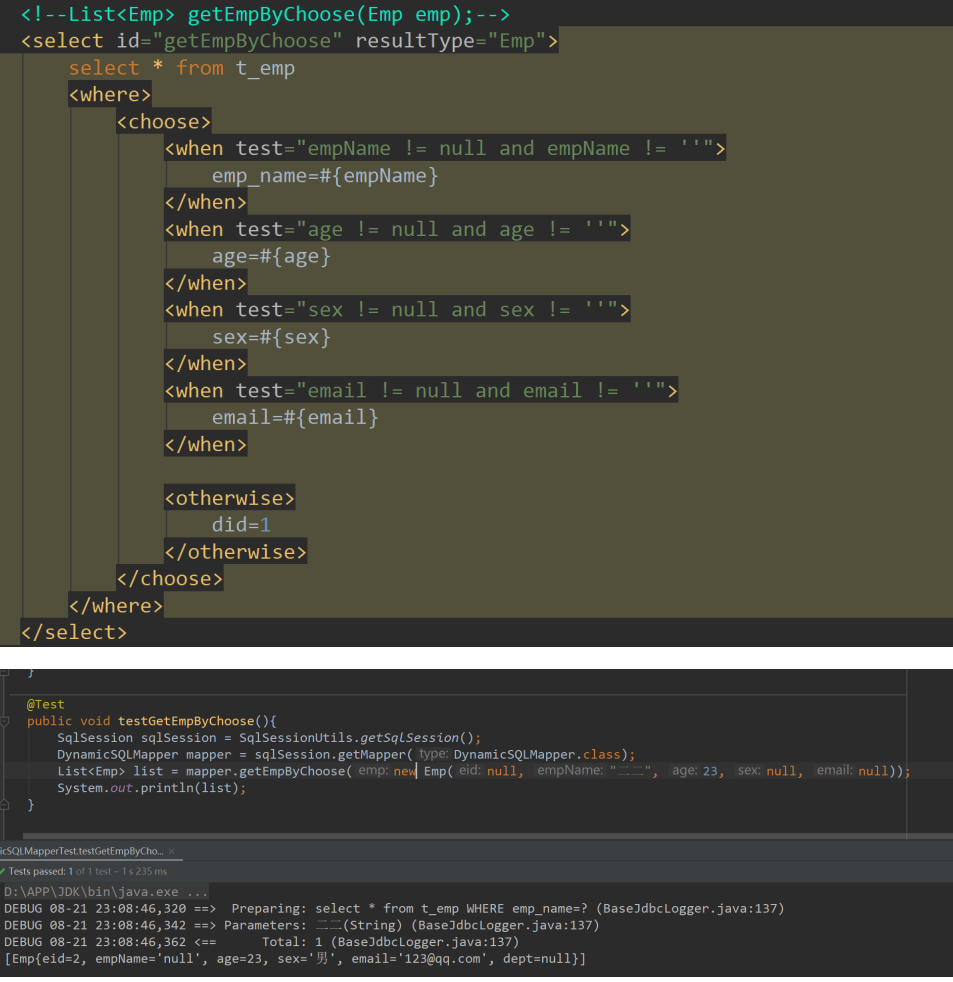Viewport: 953px width, 982px height.
Task: Click getSqlSession() call in the Java editor
Action: tap(418, 738)
